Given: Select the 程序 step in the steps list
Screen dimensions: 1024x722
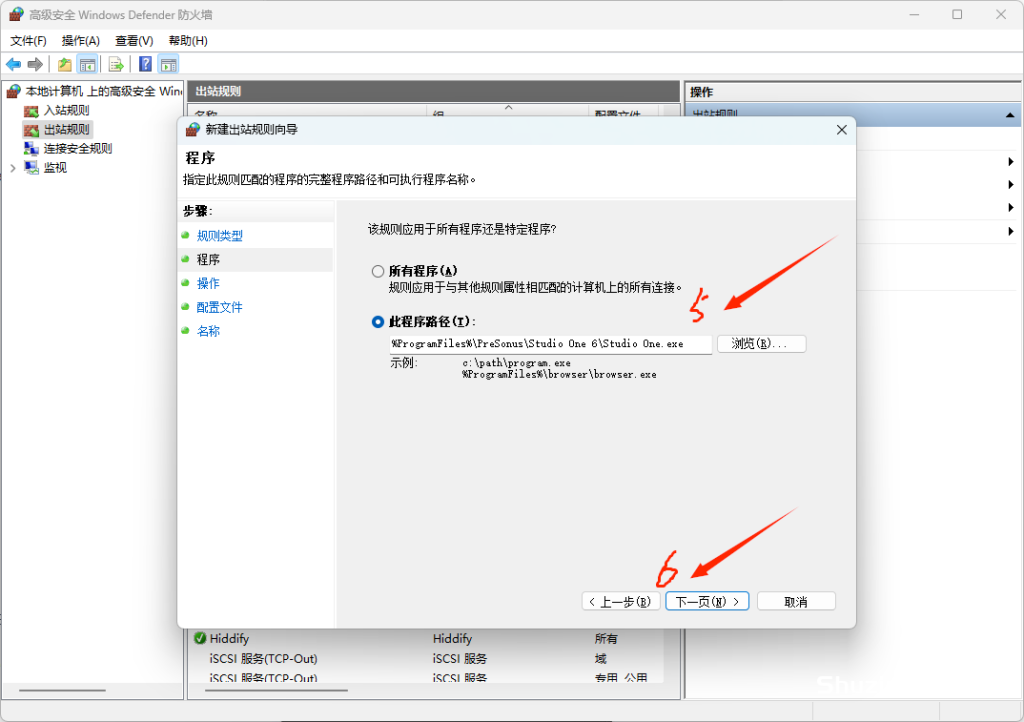Looking at the screenshot, I should click(x=208, y=260).
